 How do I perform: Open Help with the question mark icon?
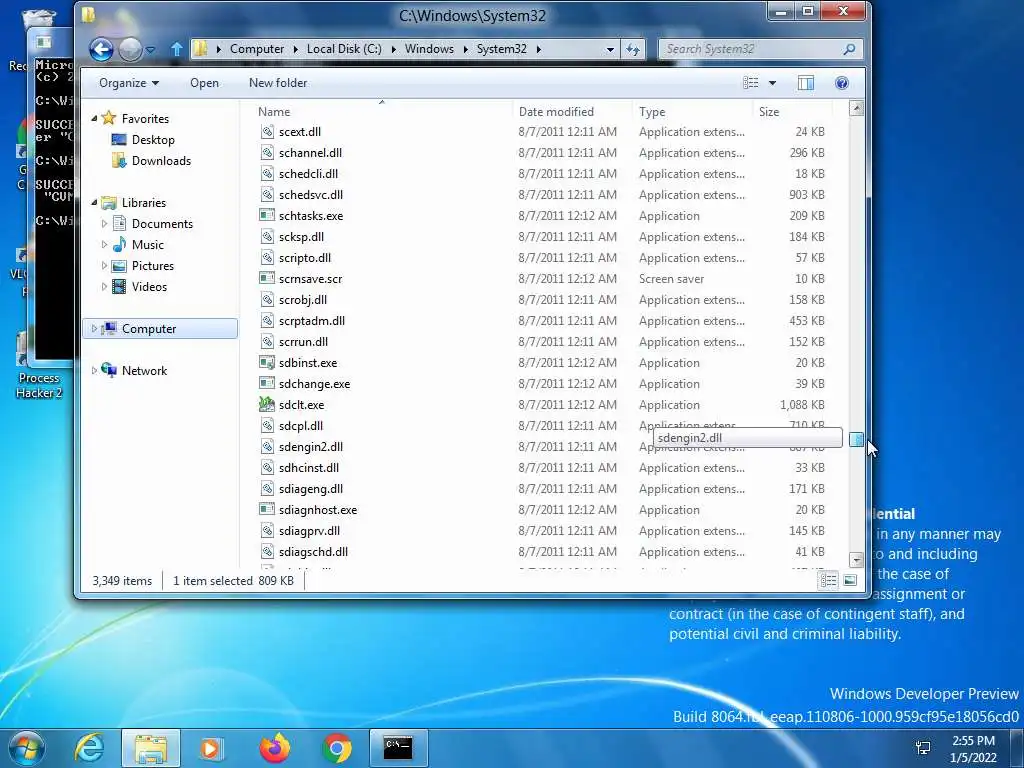click(842, 83)
